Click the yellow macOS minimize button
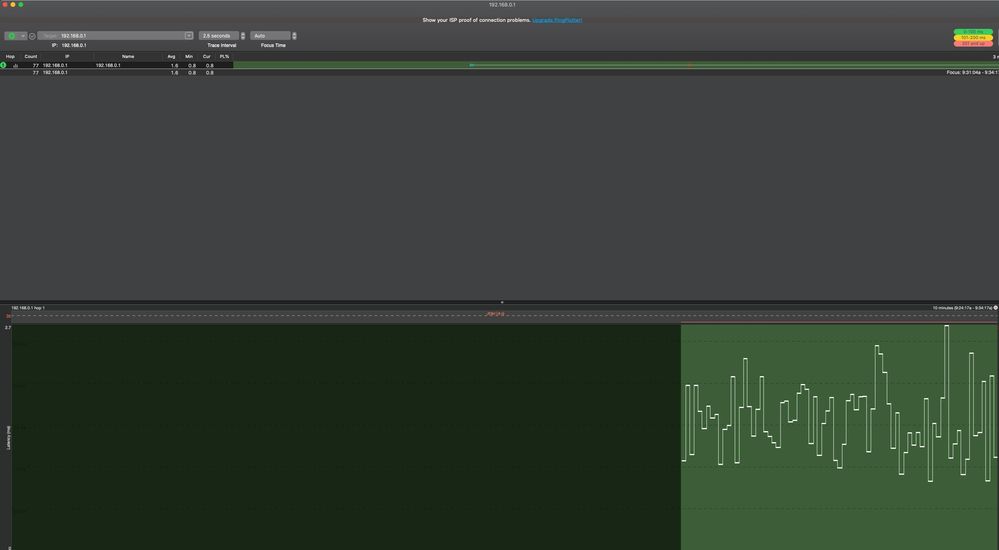This screenshot has width=999, height=550. coord(13,4)
